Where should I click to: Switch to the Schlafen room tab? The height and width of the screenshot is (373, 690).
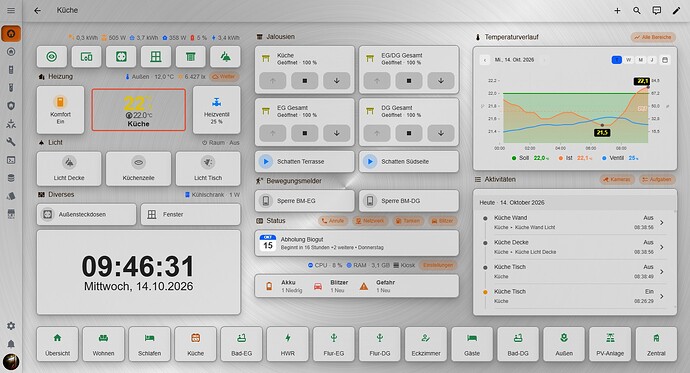[x=150, y=344]
